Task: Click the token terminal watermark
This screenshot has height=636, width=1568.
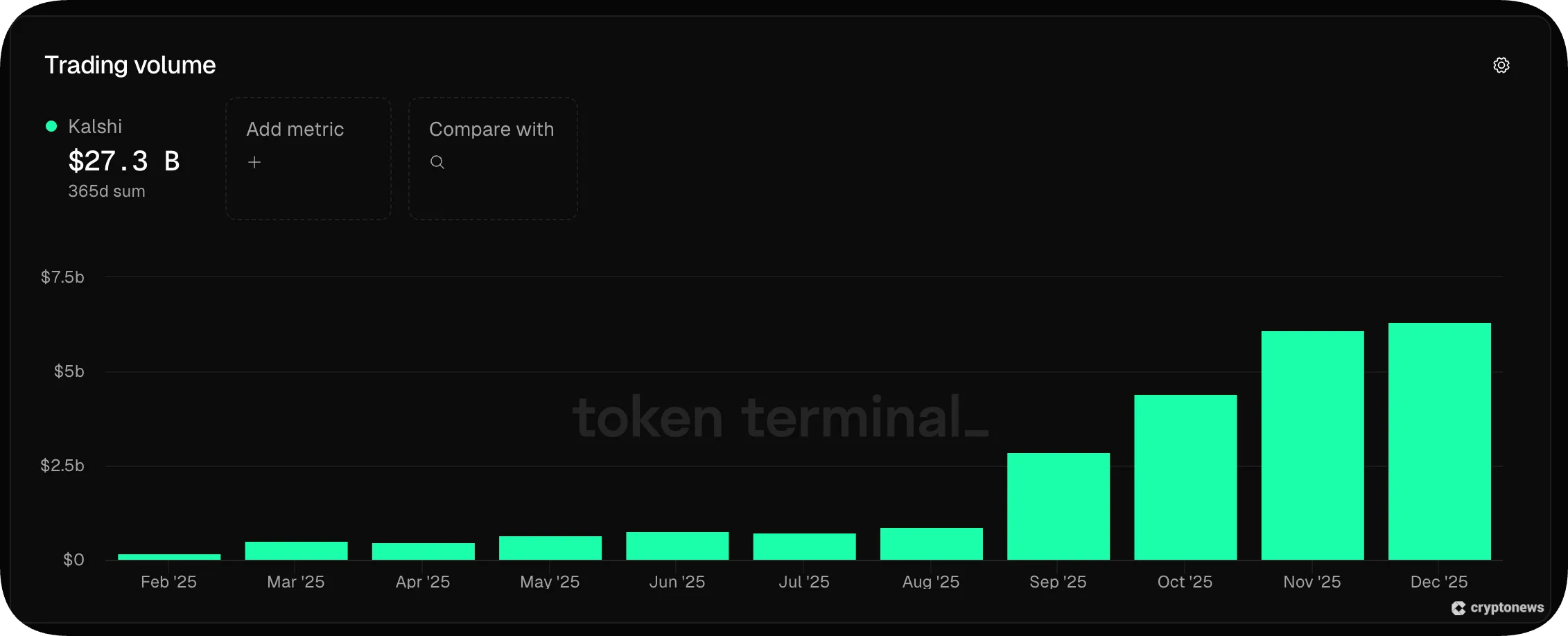Action: (781, 416)
